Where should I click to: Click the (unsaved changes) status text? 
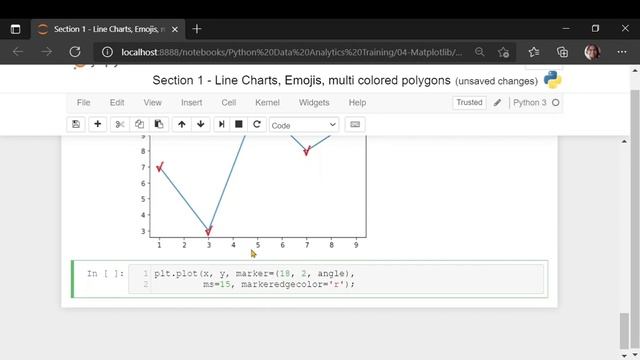coord(496,81)
